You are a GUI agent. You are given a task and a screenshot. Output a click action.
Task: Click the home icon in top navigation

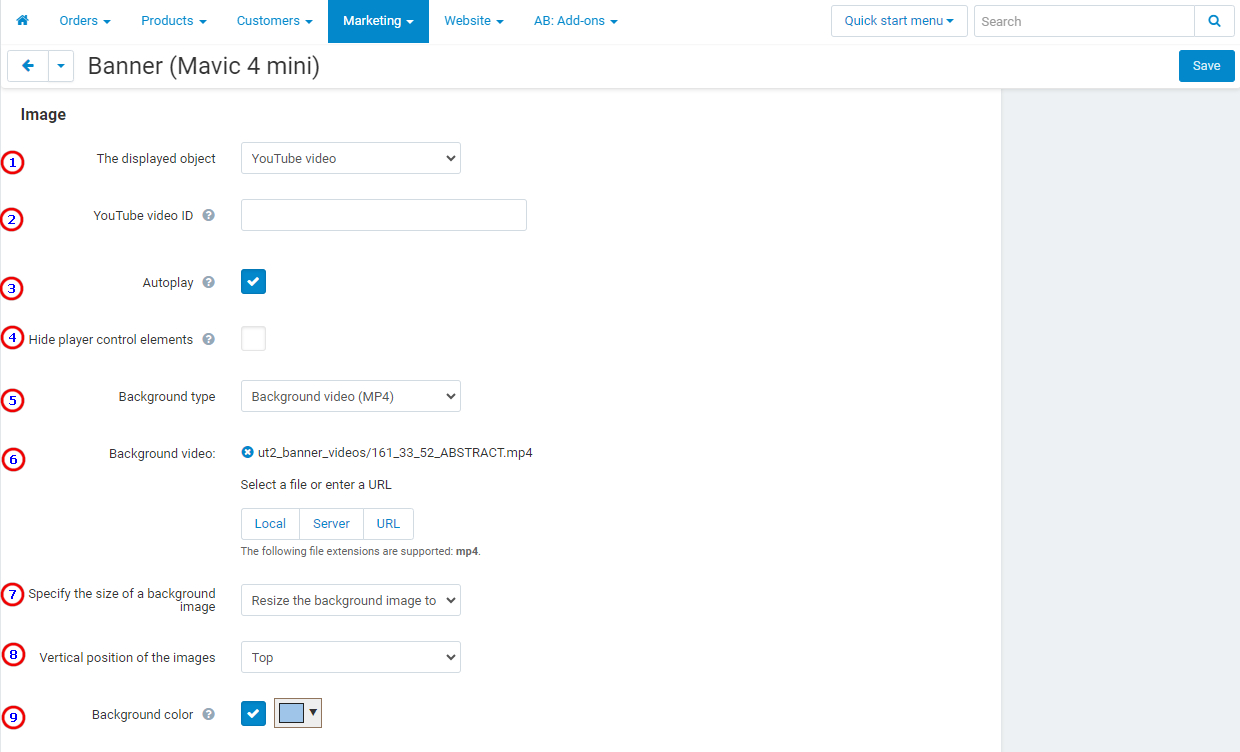(23, 21)
